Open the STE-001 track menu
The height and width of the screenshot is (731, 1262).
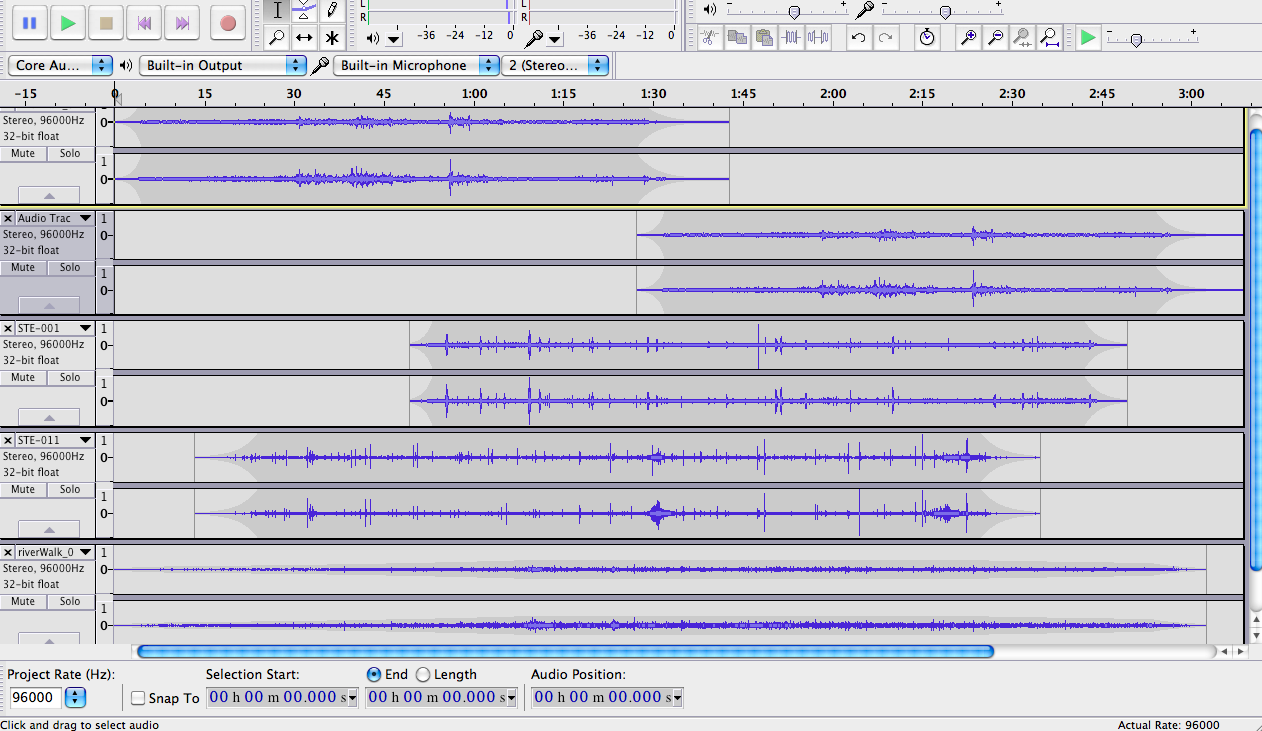pos(85,328)
